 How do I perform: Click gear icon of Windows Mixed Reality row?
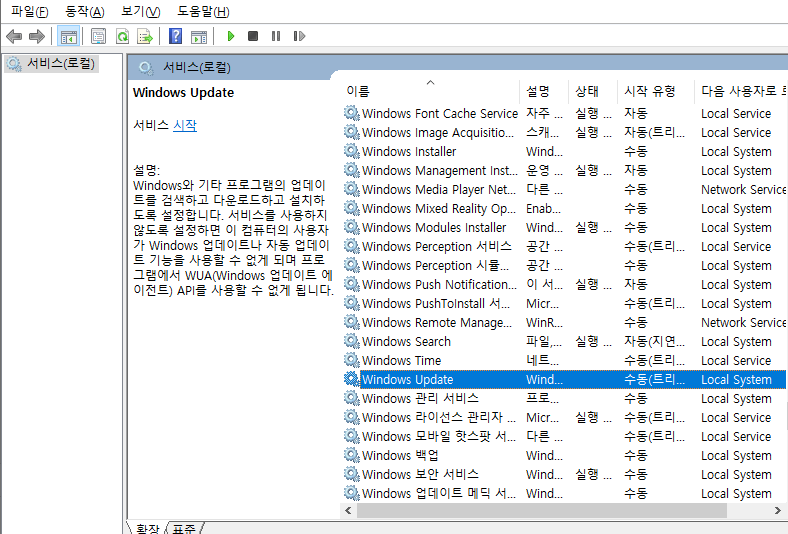pos(352,208)
